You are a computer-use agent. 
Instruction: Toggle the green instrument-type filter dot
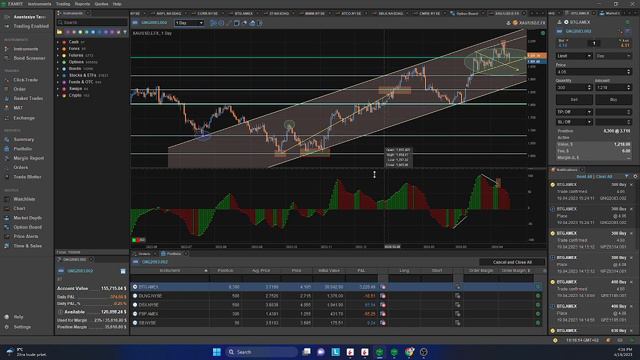[x=87, y=32]
